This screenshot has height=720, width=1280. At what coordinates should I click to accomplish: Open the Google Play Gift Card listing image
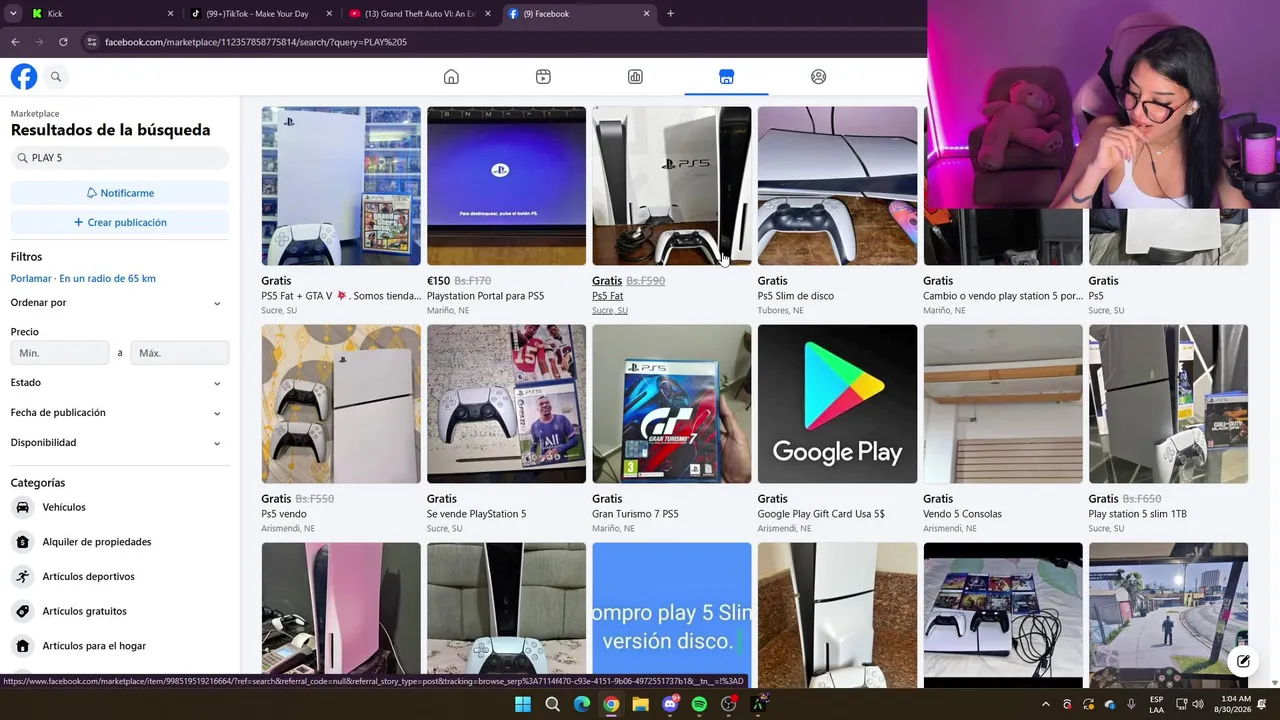pyautogui.click(x=837, y=404)
